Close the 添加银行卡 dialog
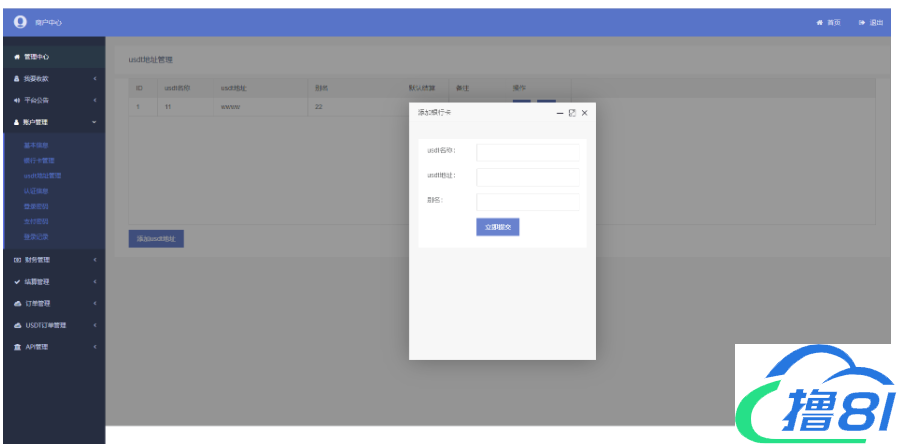 pyautogui.click(x=585, y=113)
